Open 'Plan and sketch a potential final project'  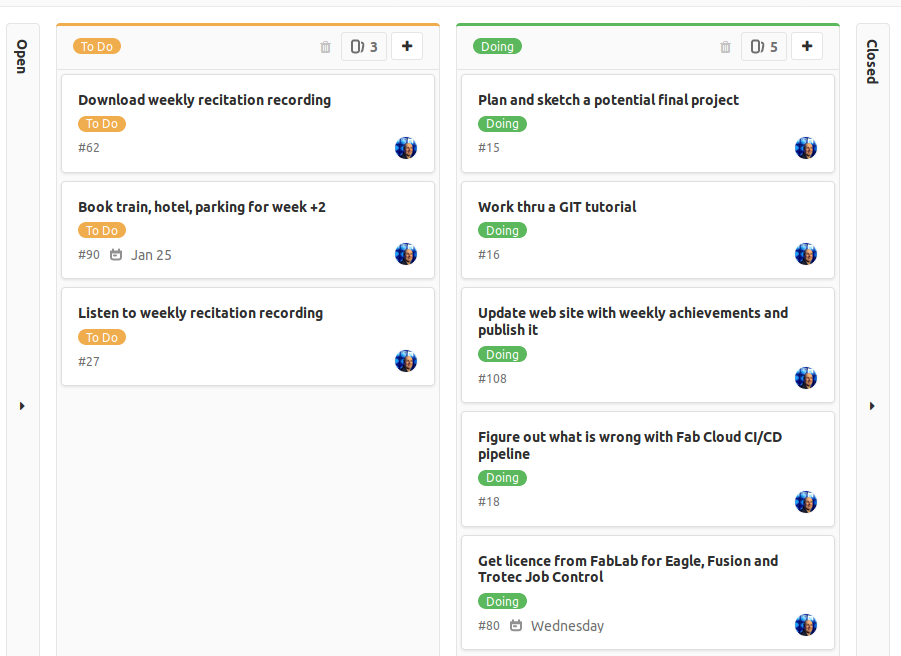click(608, 100)
